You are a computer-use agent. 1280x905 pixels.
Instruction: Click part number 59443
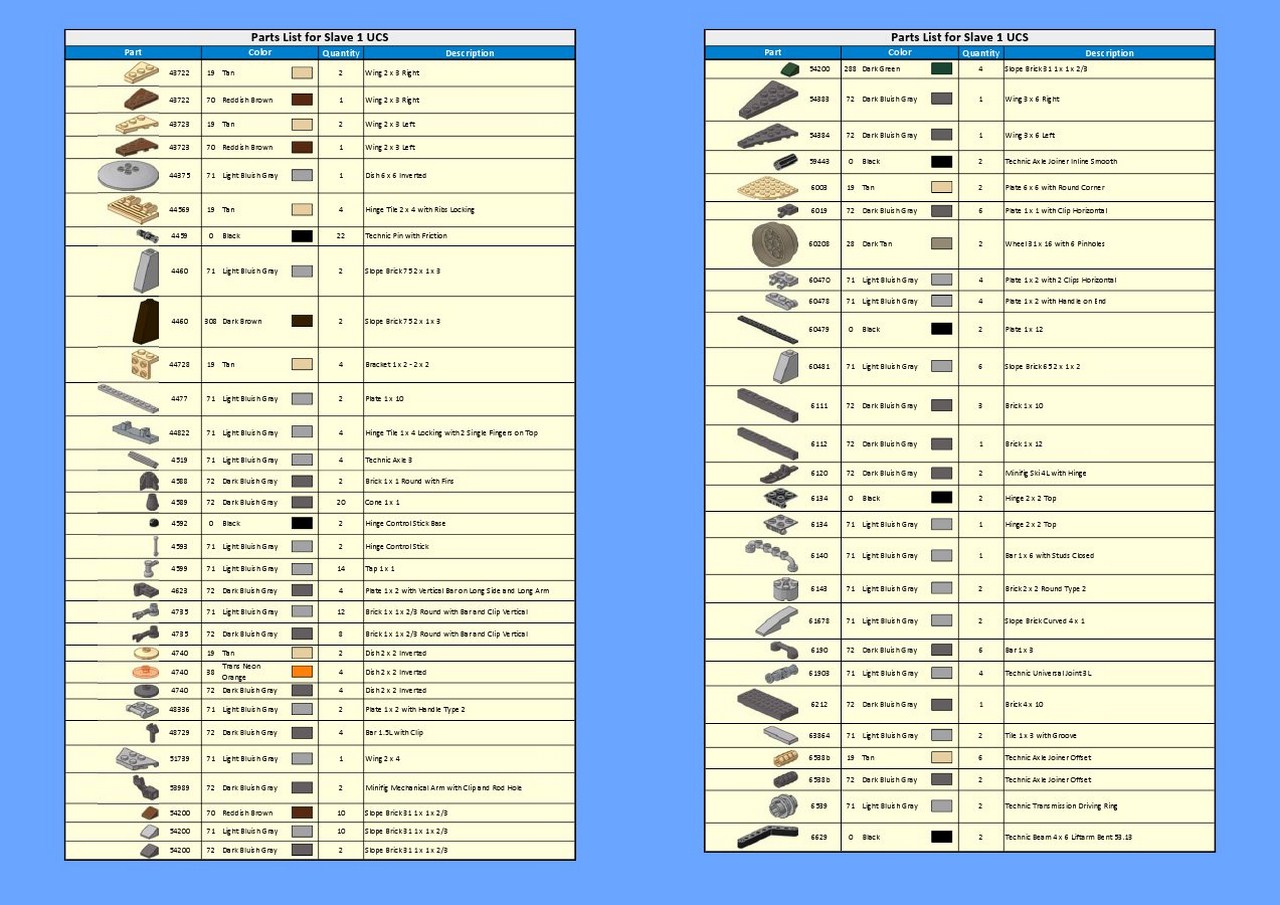[819, 161]
